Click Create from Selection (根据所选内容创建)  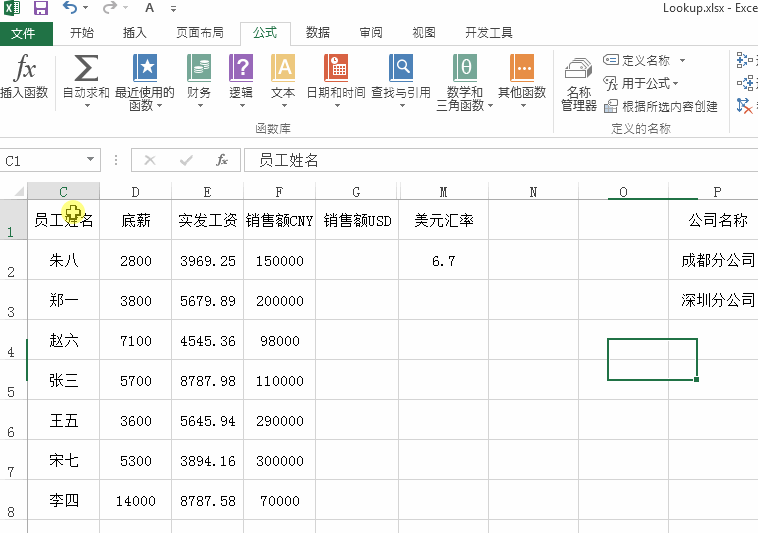[660, 106]
